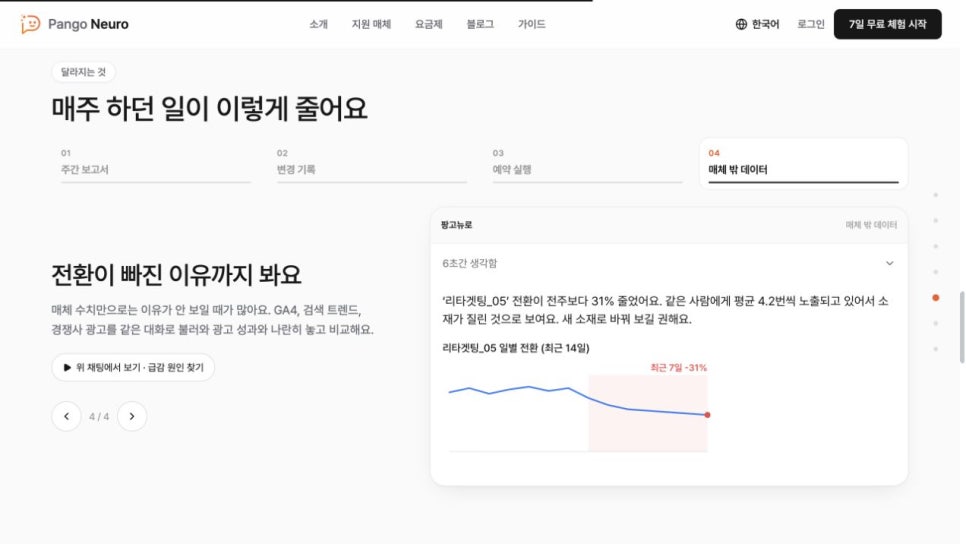
Task: Open the 가이드 navigation item
Action: 532,24
